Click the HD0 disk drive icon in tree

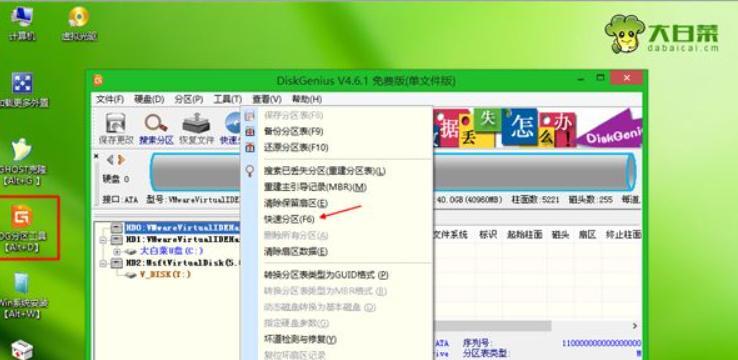tap(116, 228)
